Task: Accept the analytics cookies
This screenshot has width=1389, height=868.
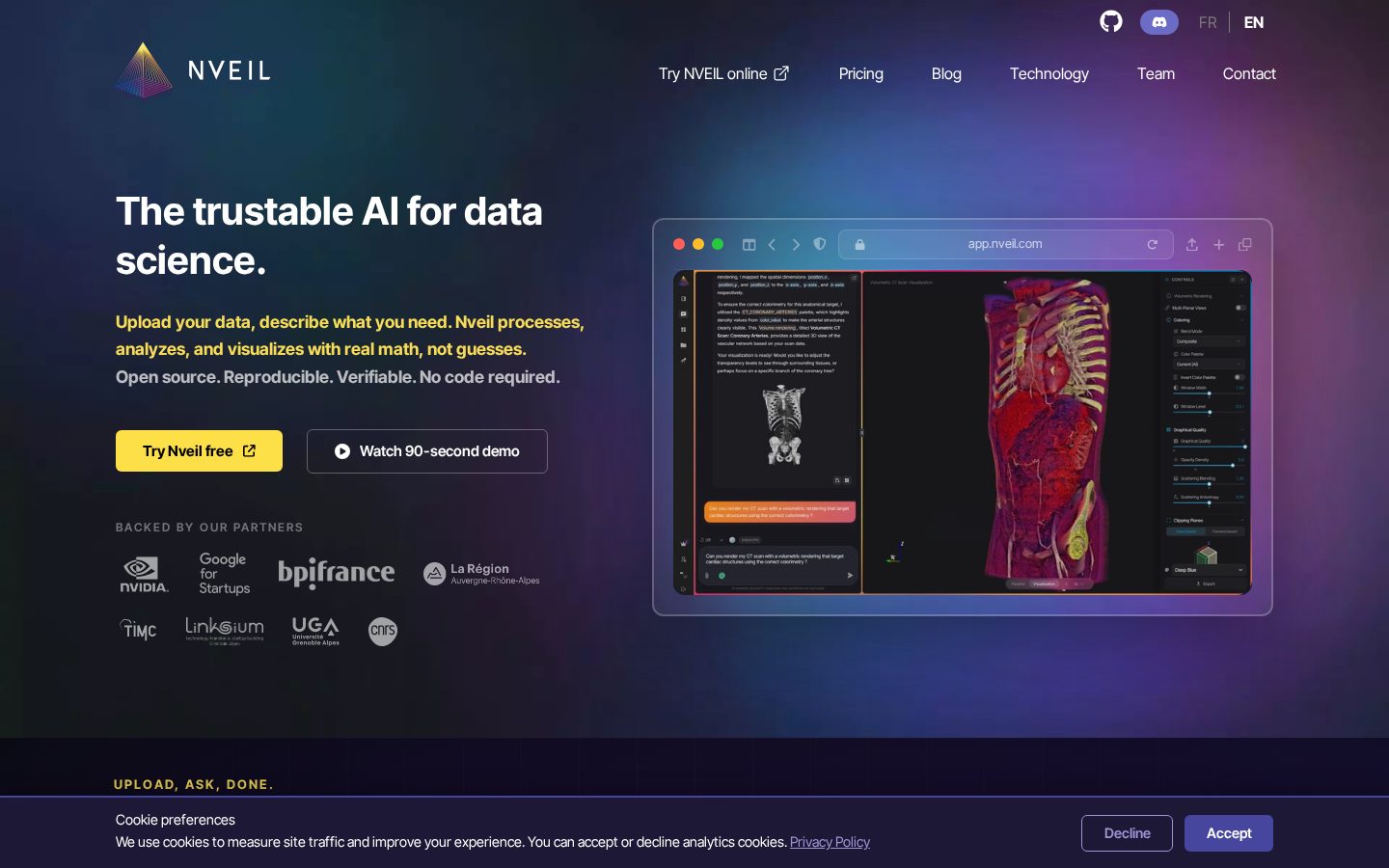Action: click(x=1229, y=833)
